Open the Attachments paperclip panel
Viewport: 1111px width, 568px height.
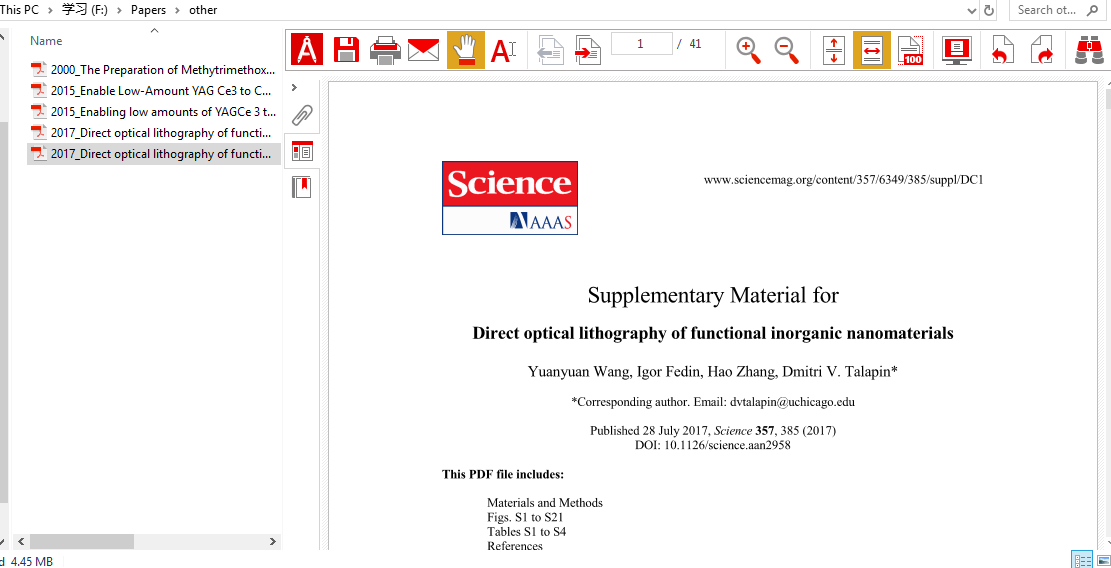[x=303, y=115]
